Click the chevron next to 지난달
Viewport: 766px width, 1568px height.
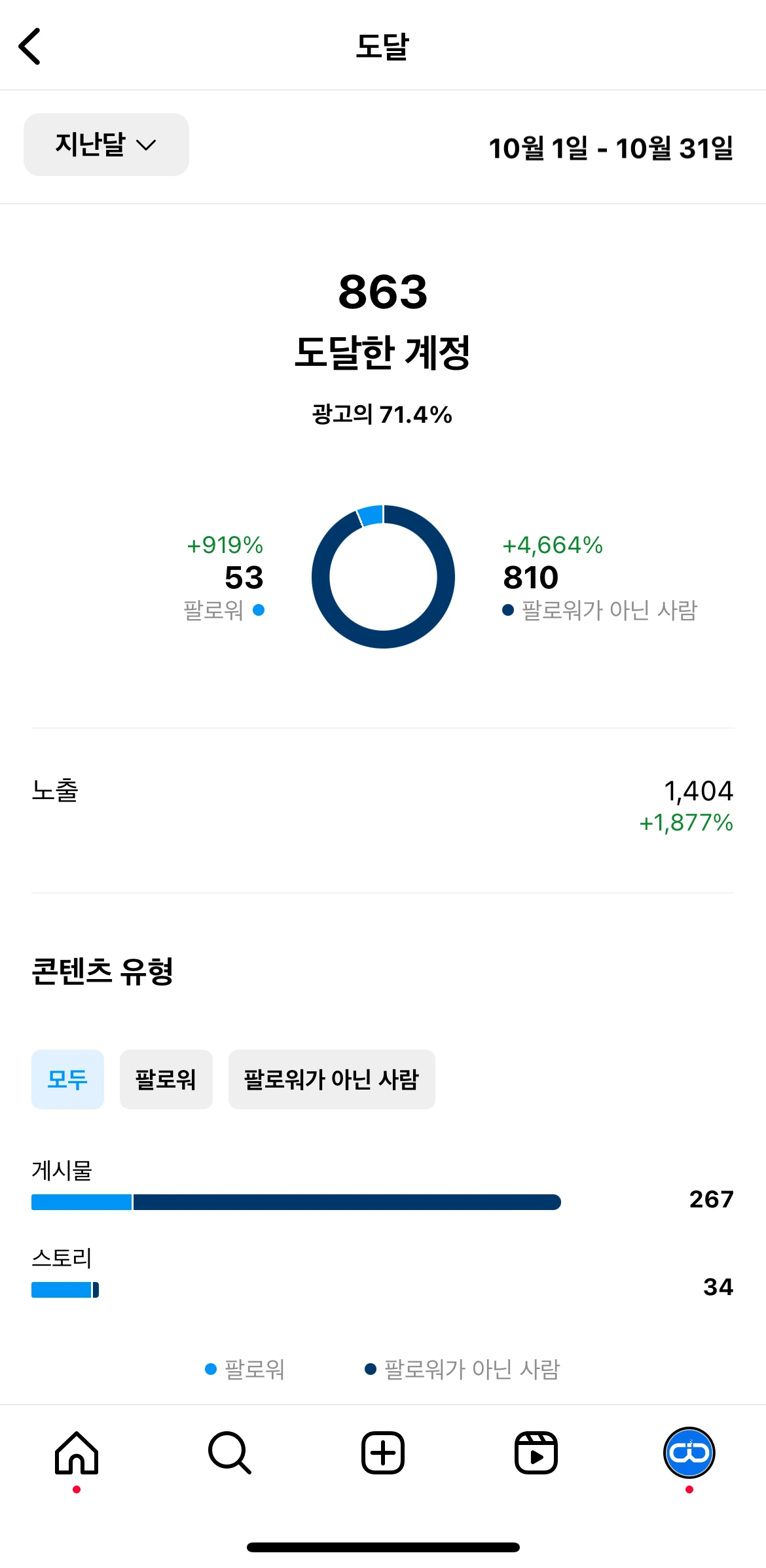pos(146,145)
